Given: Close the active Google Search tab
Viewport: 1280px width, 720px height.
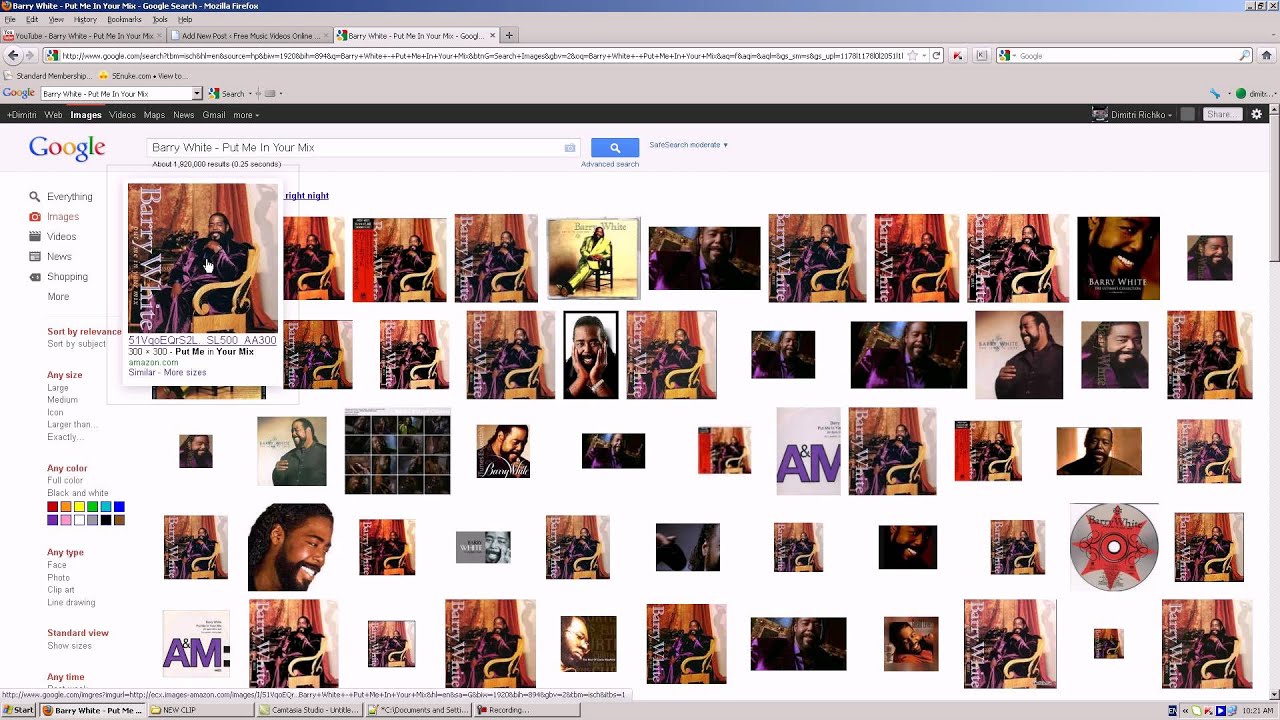Looking at the screenshot, I should 492,35.
